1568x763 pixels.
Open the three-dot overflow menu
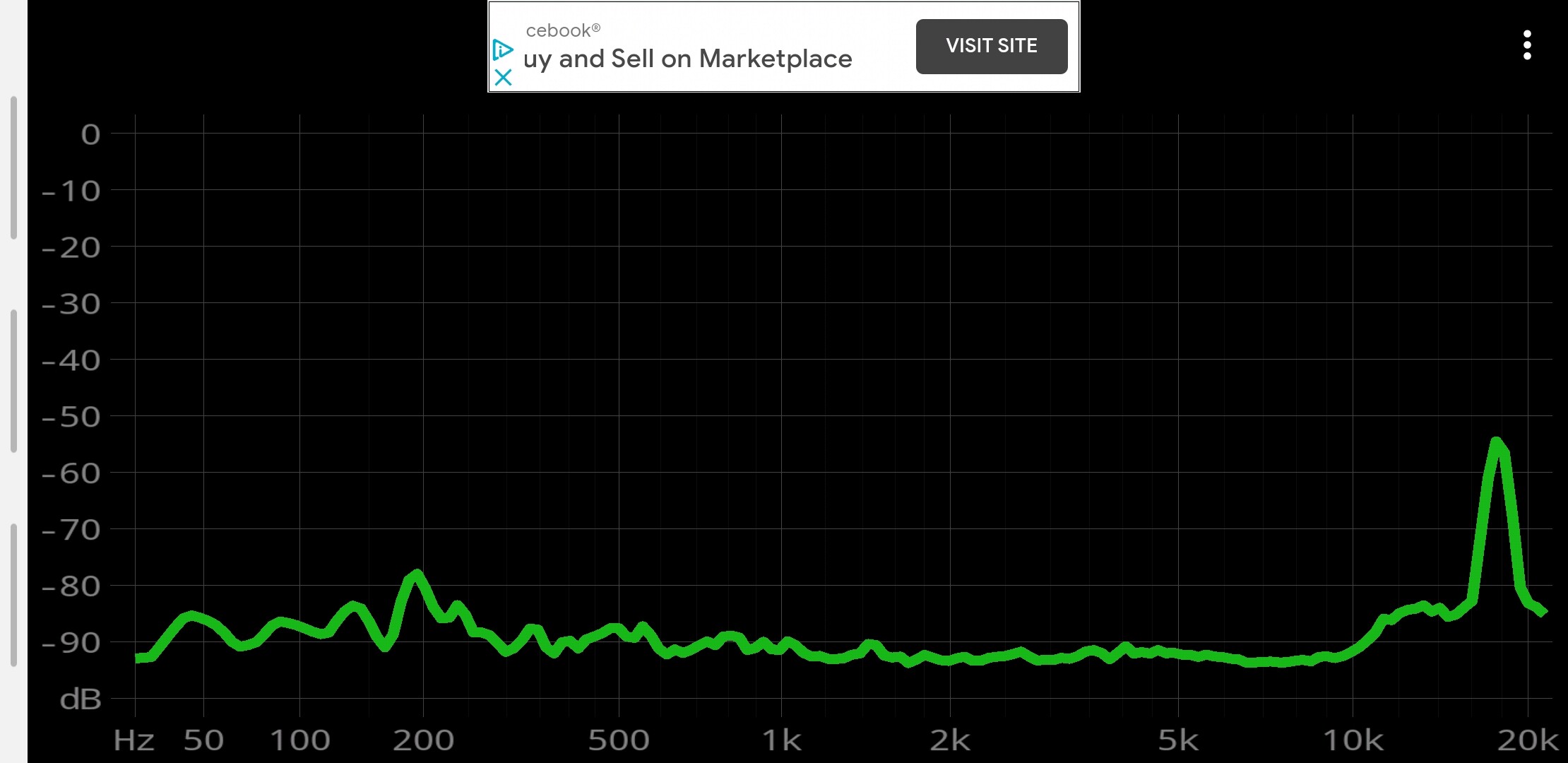click(x=1527, y=45)
